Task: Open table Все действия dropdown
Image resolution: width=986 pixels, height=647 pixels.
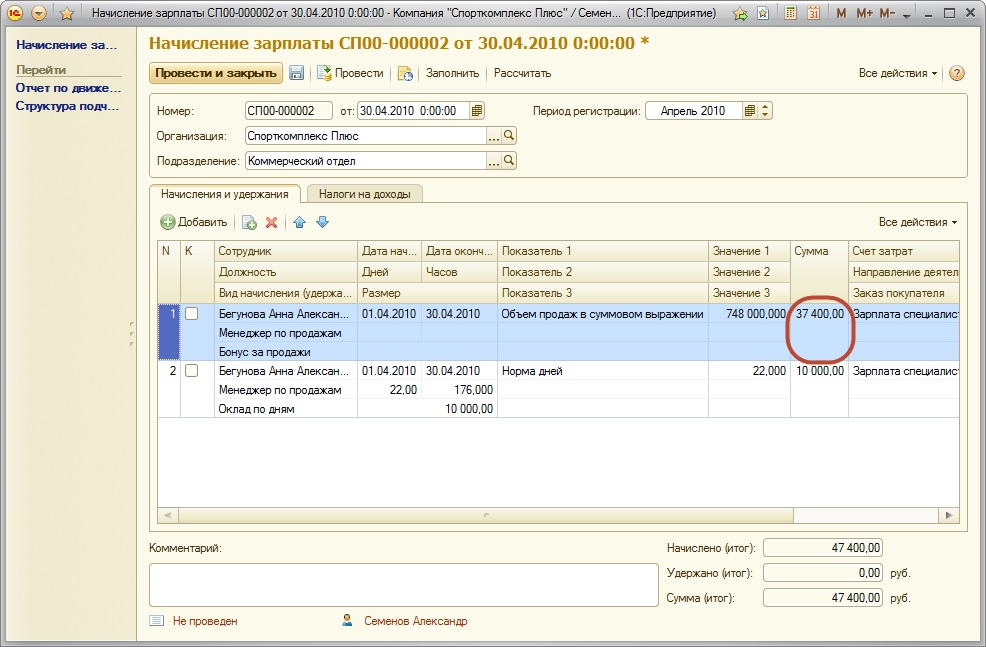Action: coord(918,222)
